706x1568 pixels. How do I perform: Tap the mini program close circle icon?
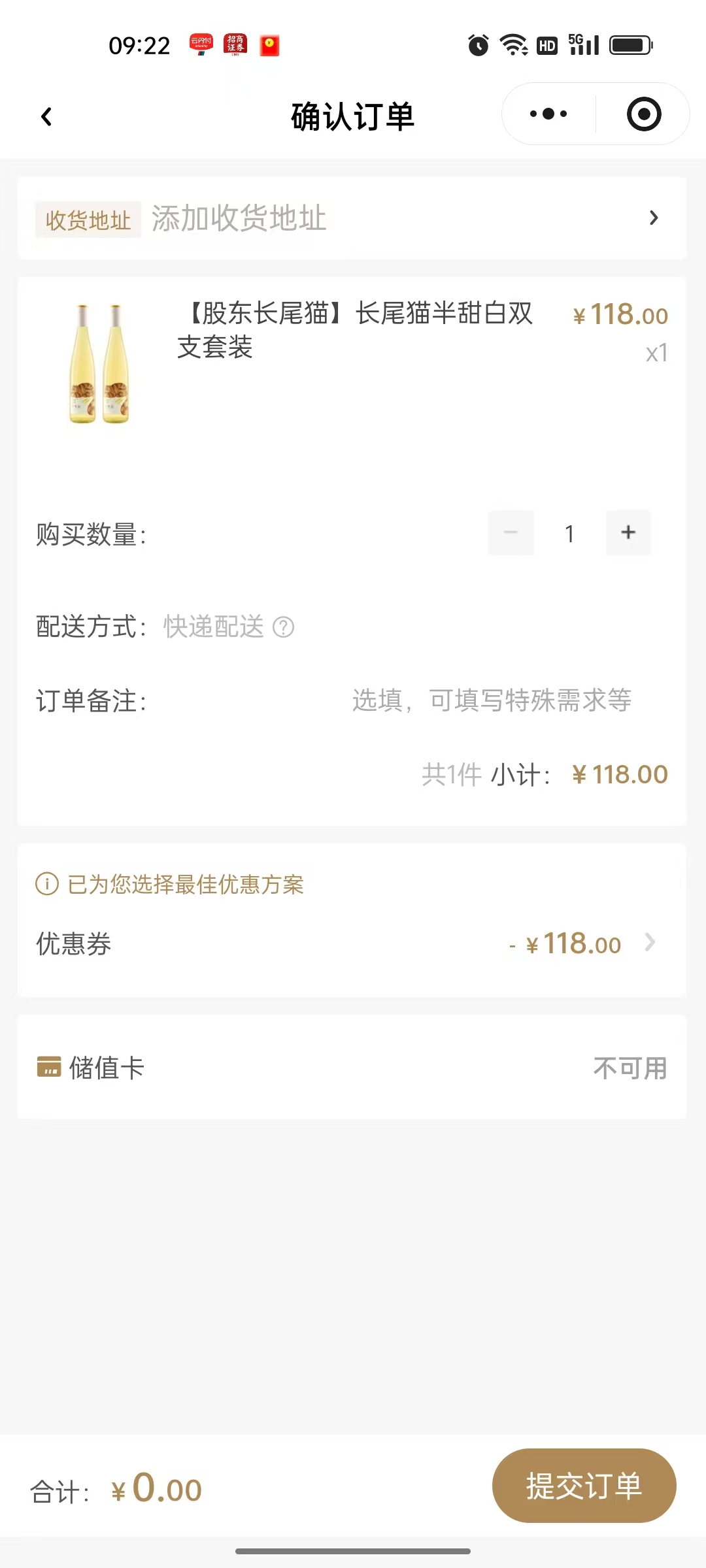pyautogui.click(x=644, y=114)
